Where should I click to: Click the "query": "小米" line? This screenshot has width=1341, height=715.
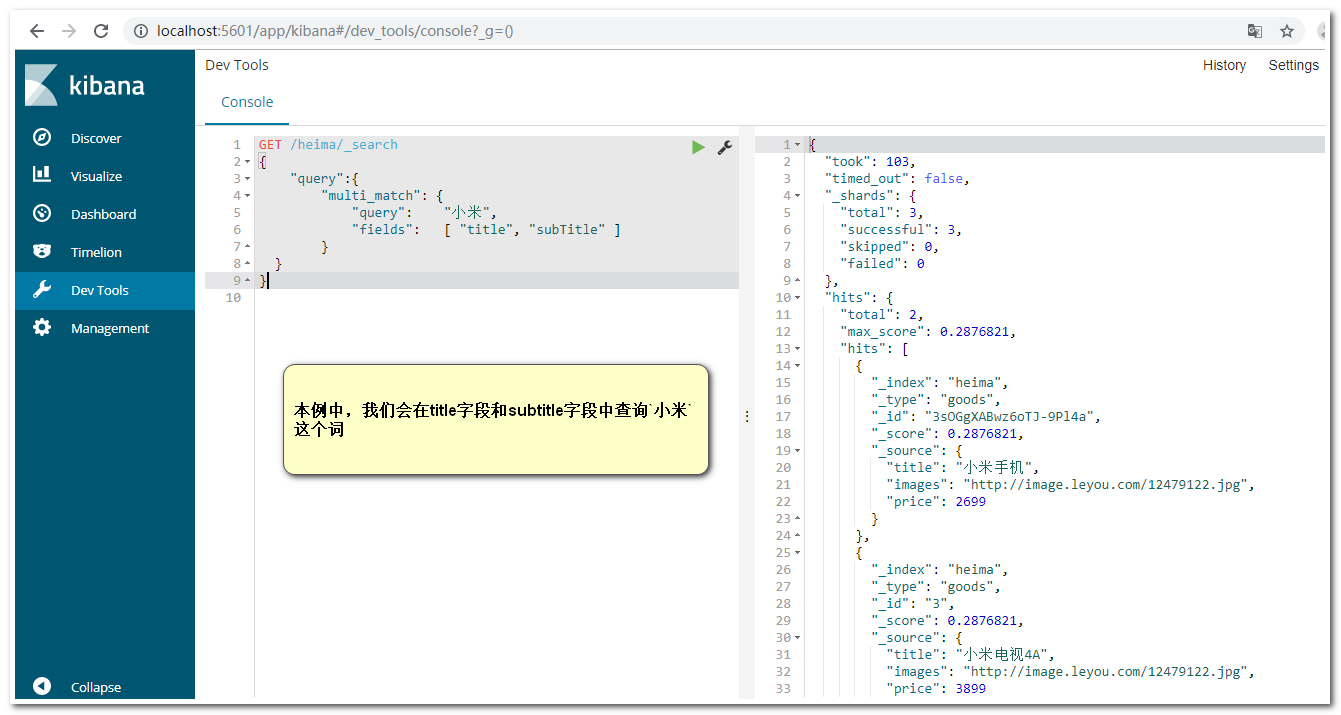(424, 213)
